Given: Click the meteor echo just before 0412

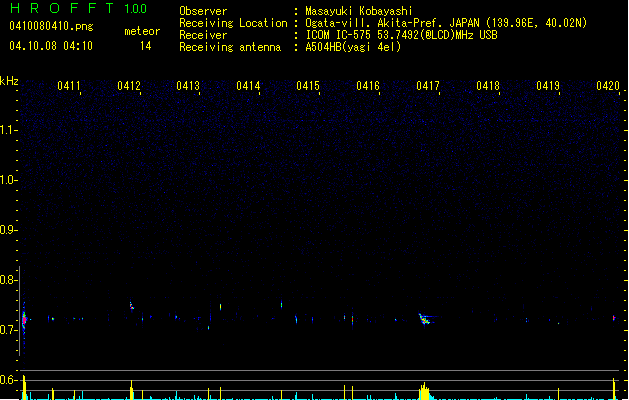Looking at the screenshot, I should 132,306.
